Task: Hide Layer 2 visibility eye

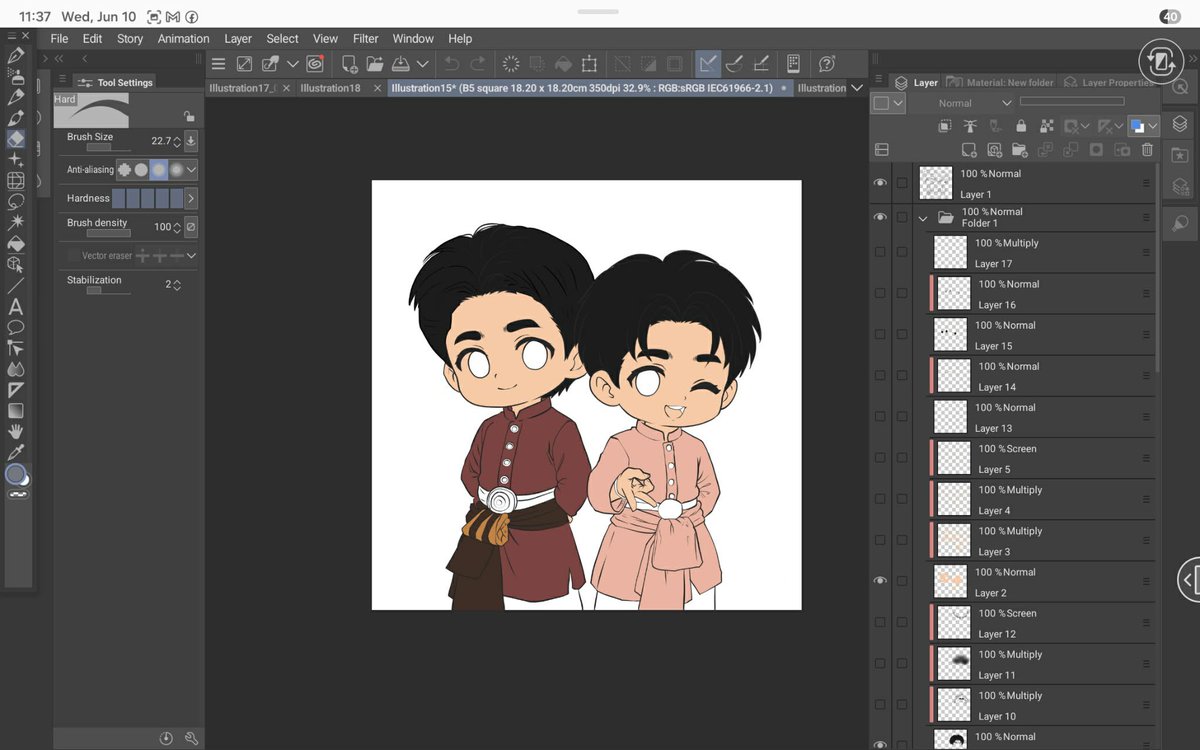Action: click(x=880, y=581)
